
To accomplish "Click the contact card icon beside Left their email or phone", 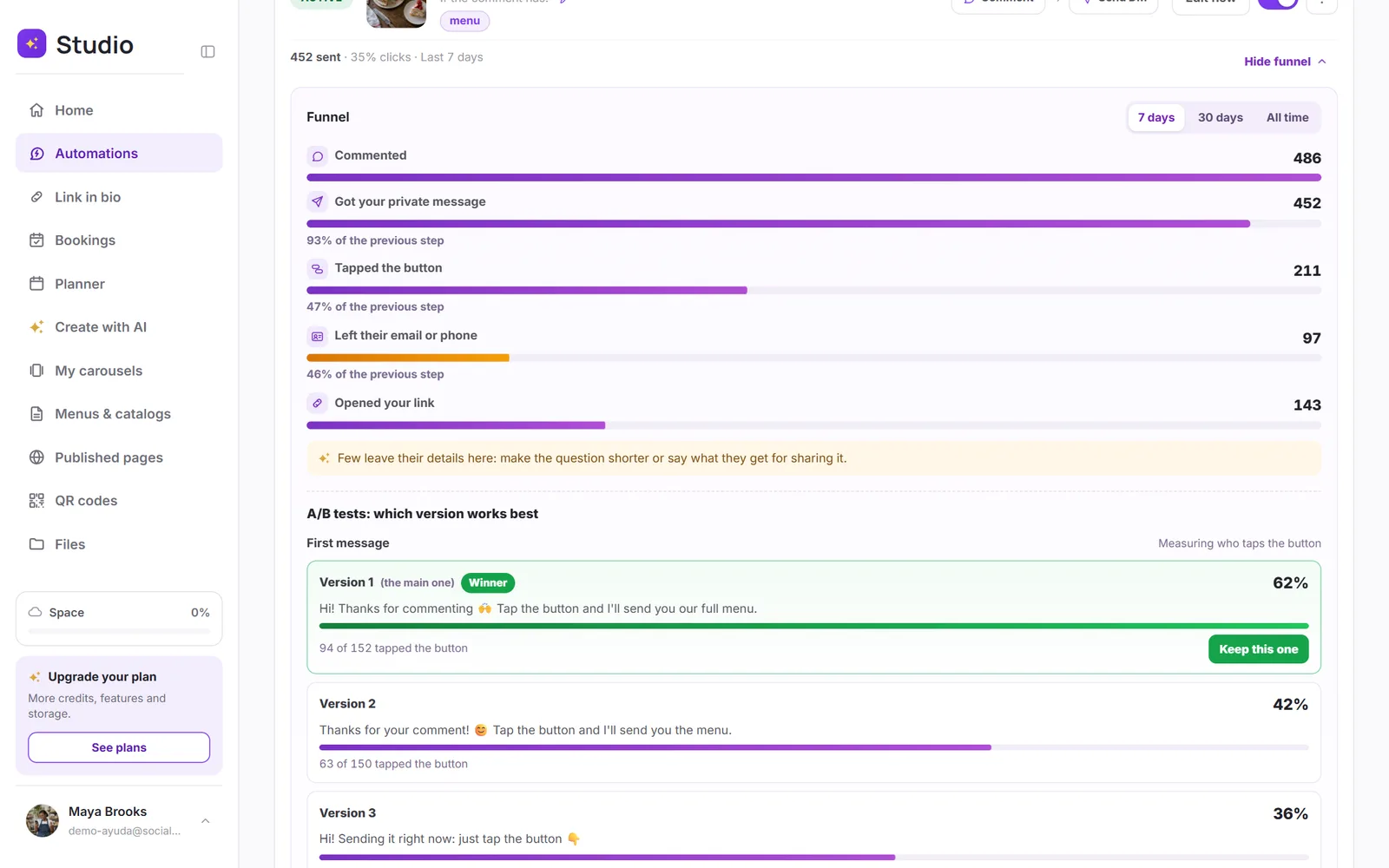I will pos(318,336).
